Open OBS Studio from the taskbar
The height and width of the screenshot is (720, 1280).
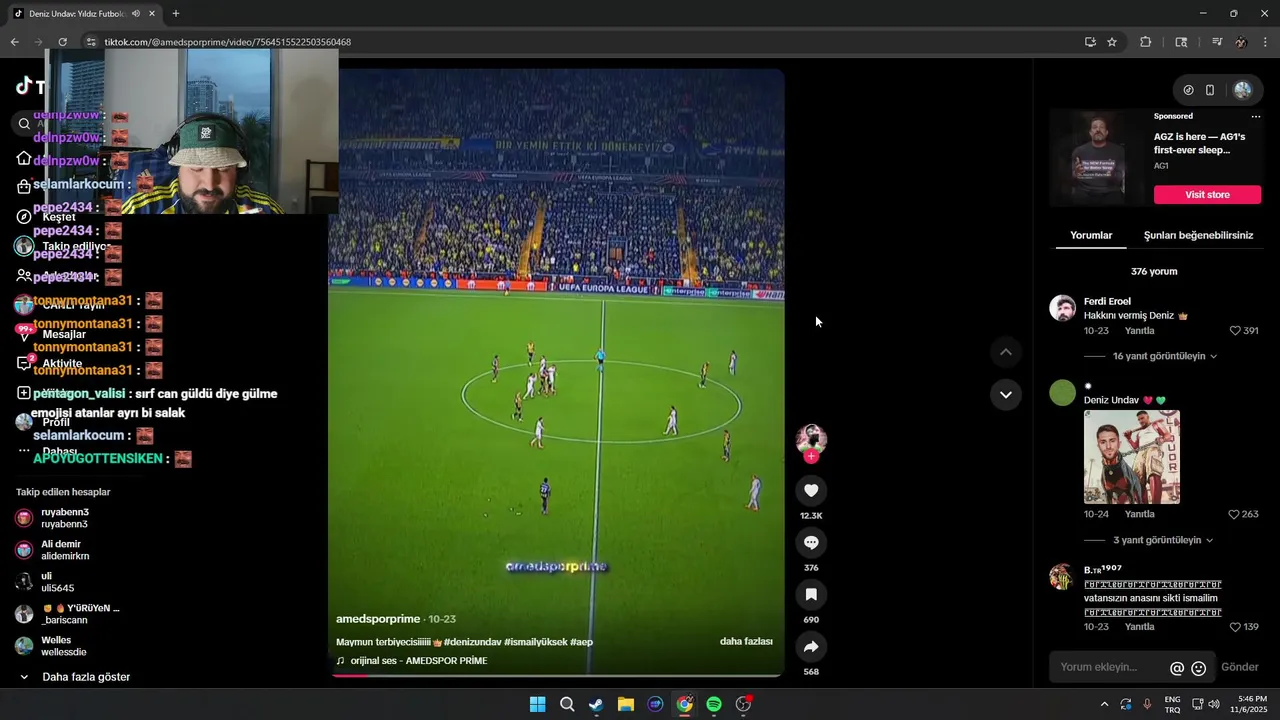click(x=743, y=704)
